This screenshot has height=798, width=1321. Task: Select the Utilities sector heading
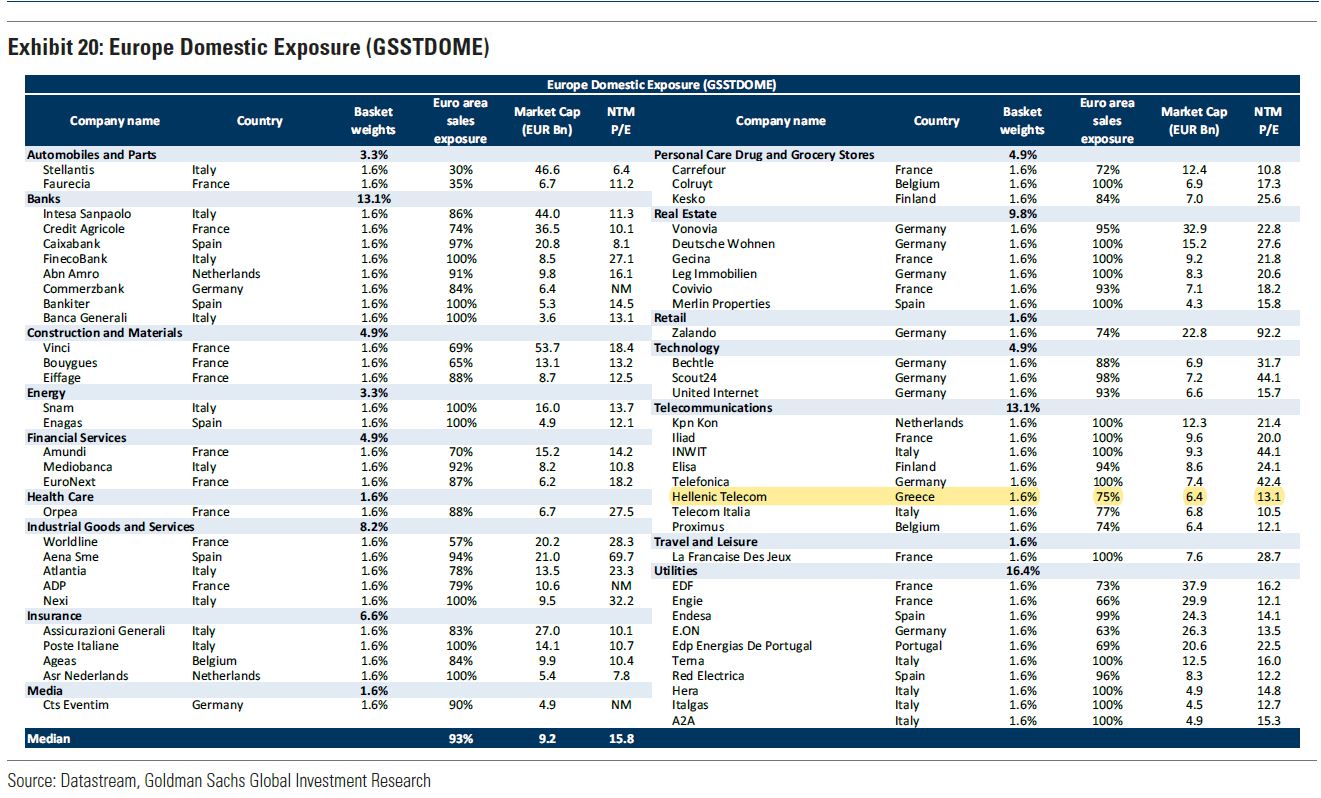[676, 571]
